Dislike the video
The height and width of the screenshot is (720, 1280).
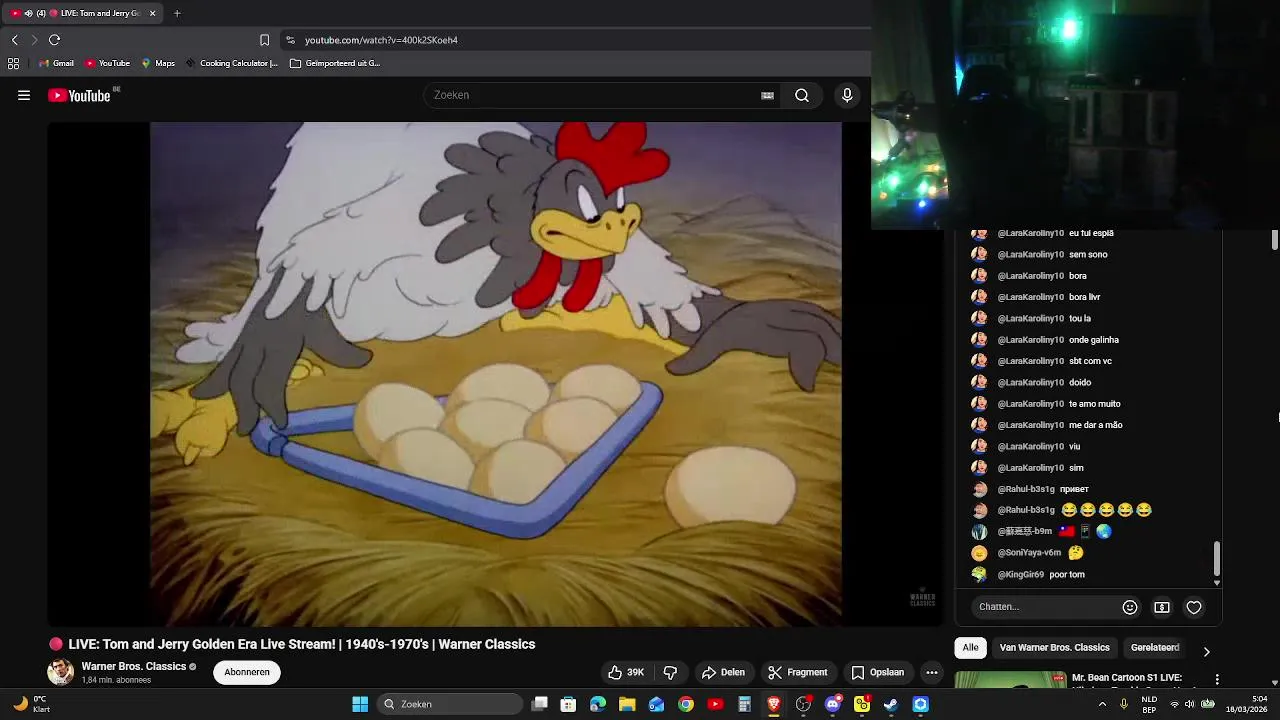point(671,672)
